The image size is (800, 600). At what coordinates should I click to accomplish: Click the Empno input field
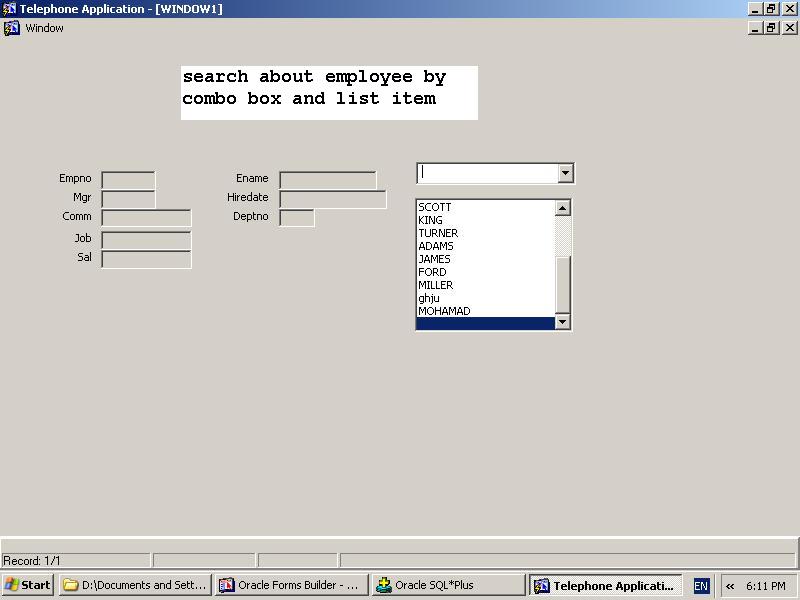click(128, 180)
